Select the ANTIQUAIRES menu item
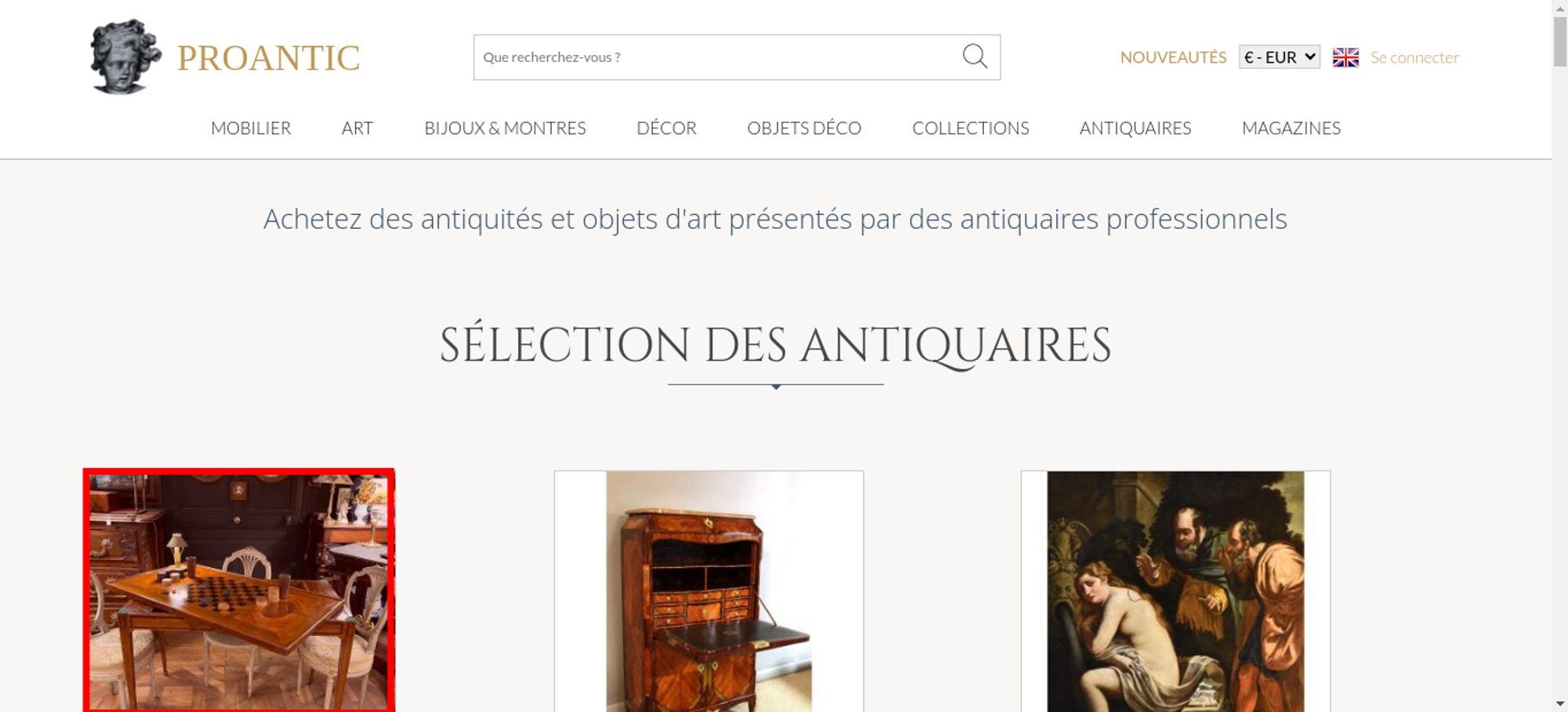Screen dimensions: 1568x712 coord(1135,128)
